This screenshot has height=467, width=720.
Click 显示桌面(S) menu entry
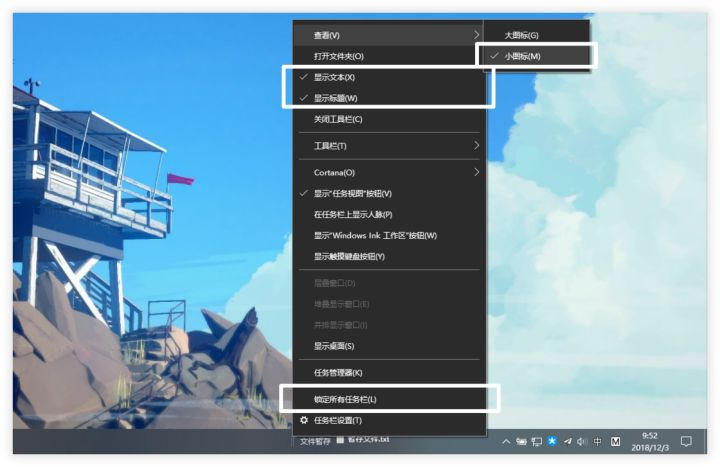[x=389, y=346]
